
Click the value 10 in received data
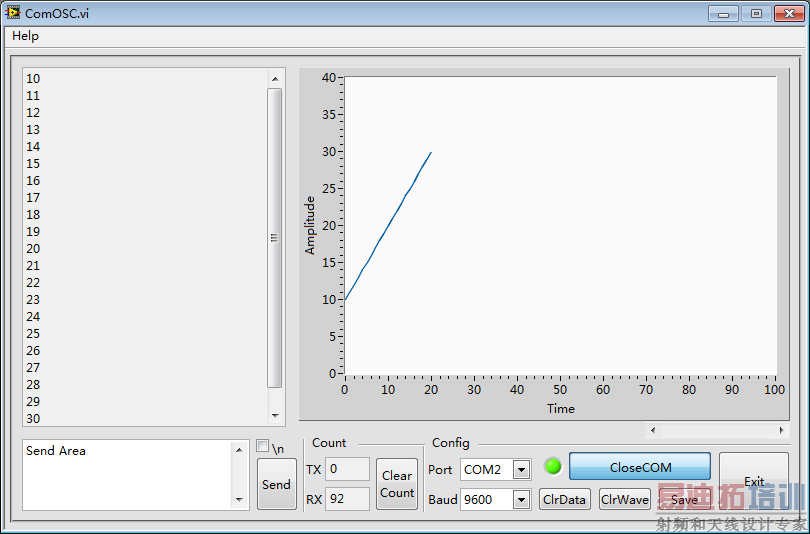[x=33, y=78]
